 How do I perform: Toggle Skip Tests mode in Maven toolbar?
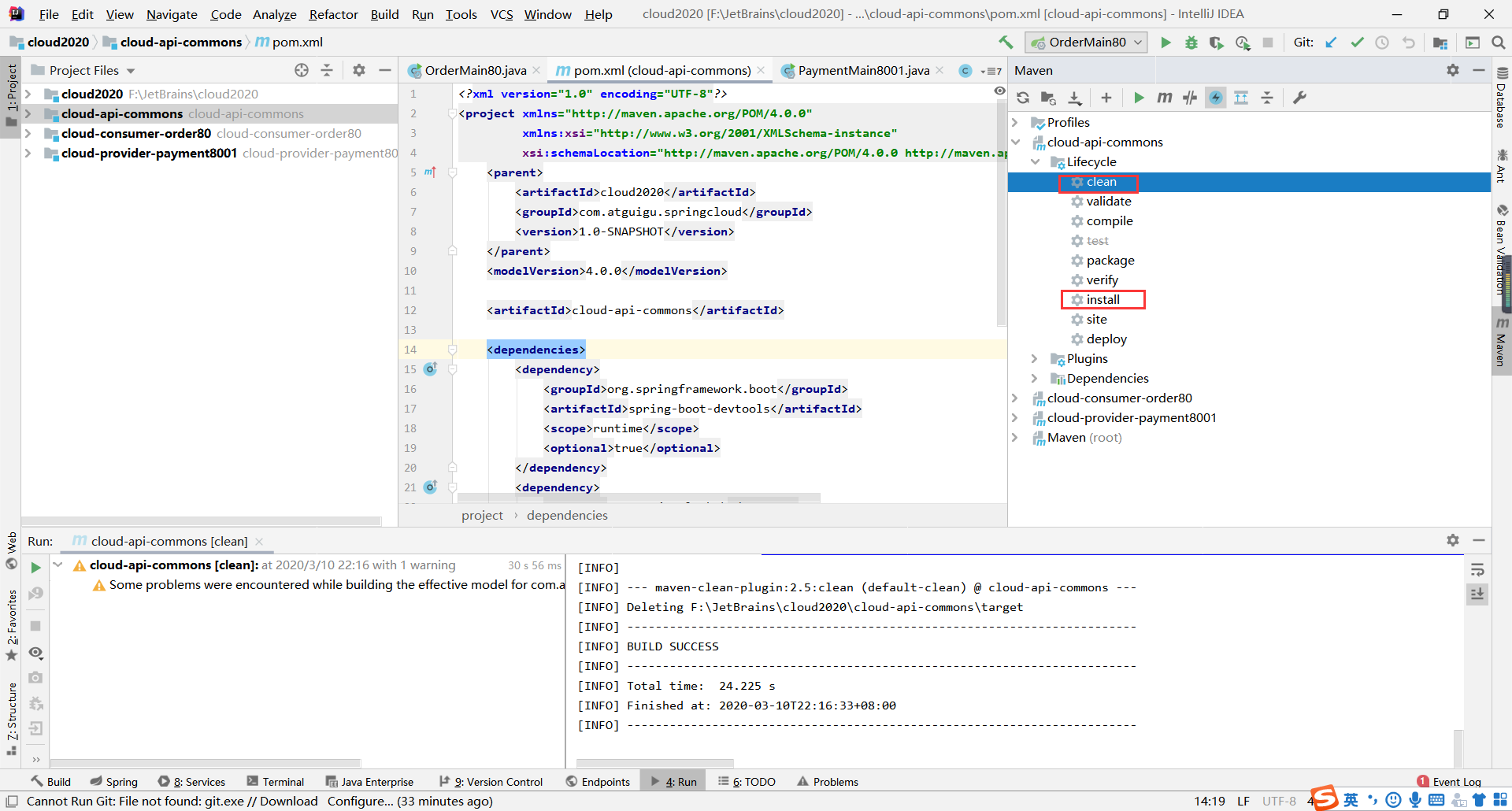[x=1216, y=98]
